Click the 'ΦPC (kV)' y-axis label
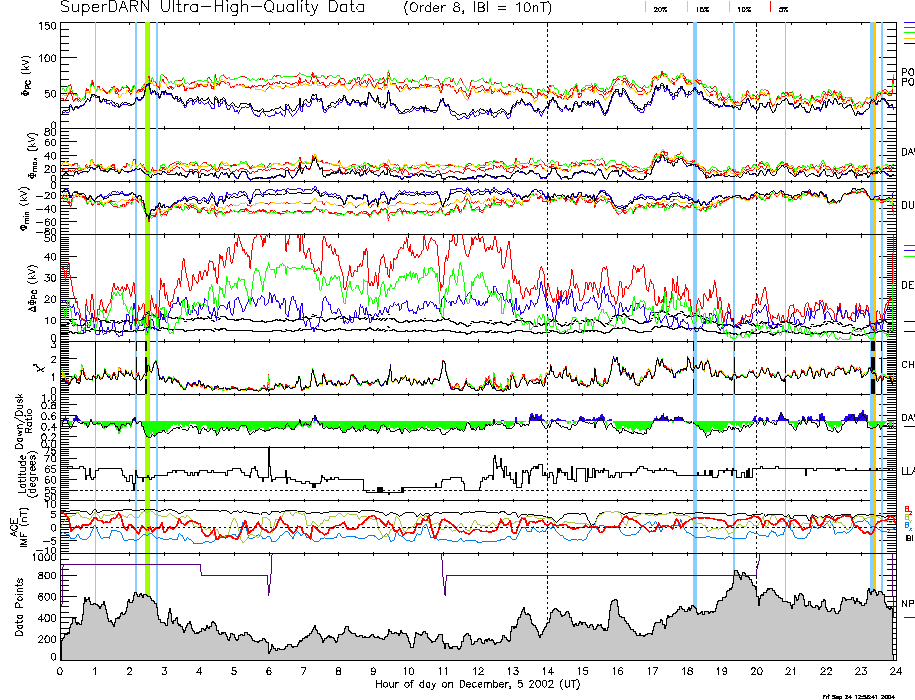Image resolution: width=915 pixels, height=700 pixels. point(27,77)
